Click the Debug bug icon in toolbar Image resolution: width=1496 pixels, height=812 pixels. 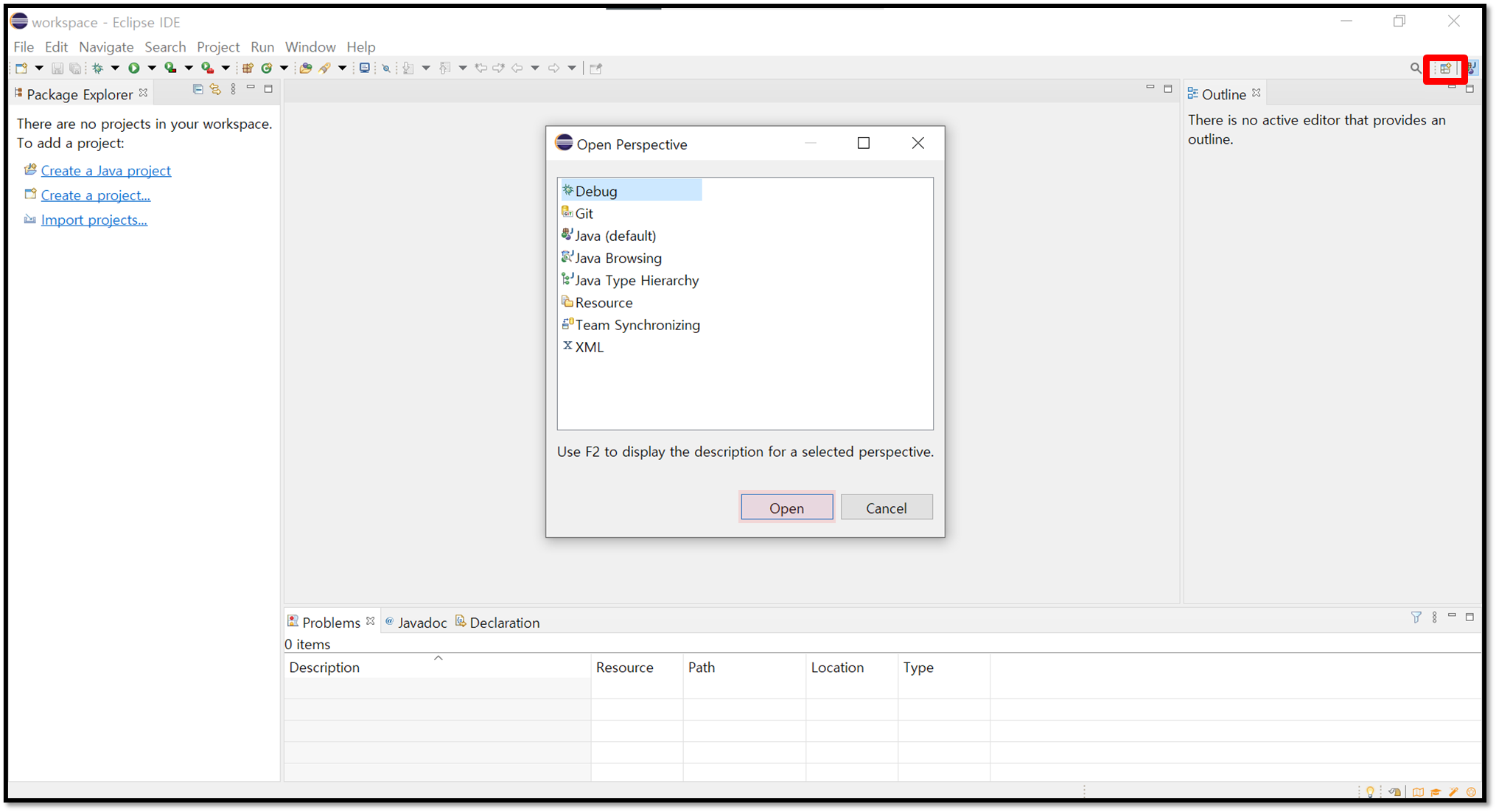point(97,68)
